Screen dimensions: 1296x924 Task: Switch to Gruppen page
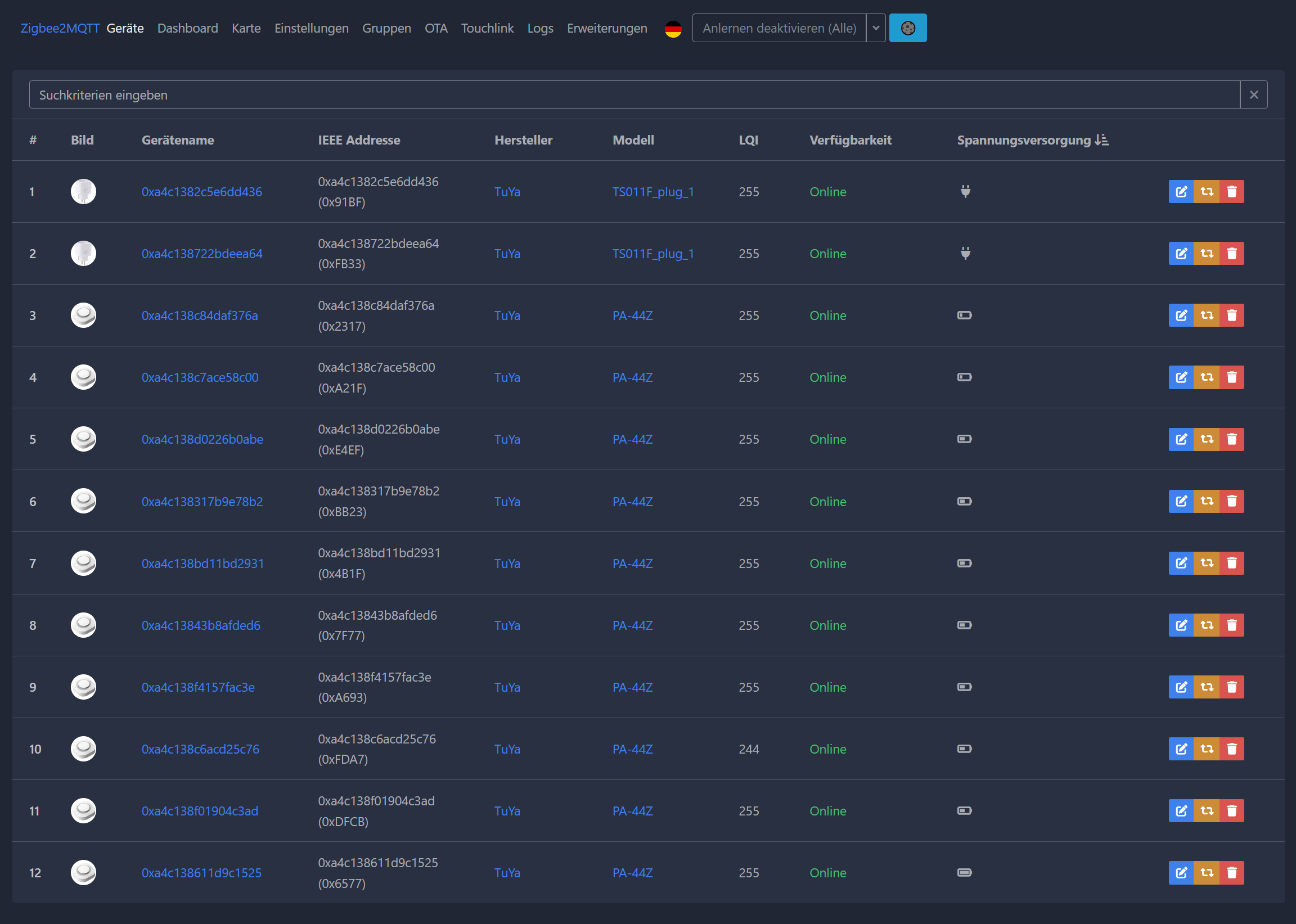click(387, 28)
